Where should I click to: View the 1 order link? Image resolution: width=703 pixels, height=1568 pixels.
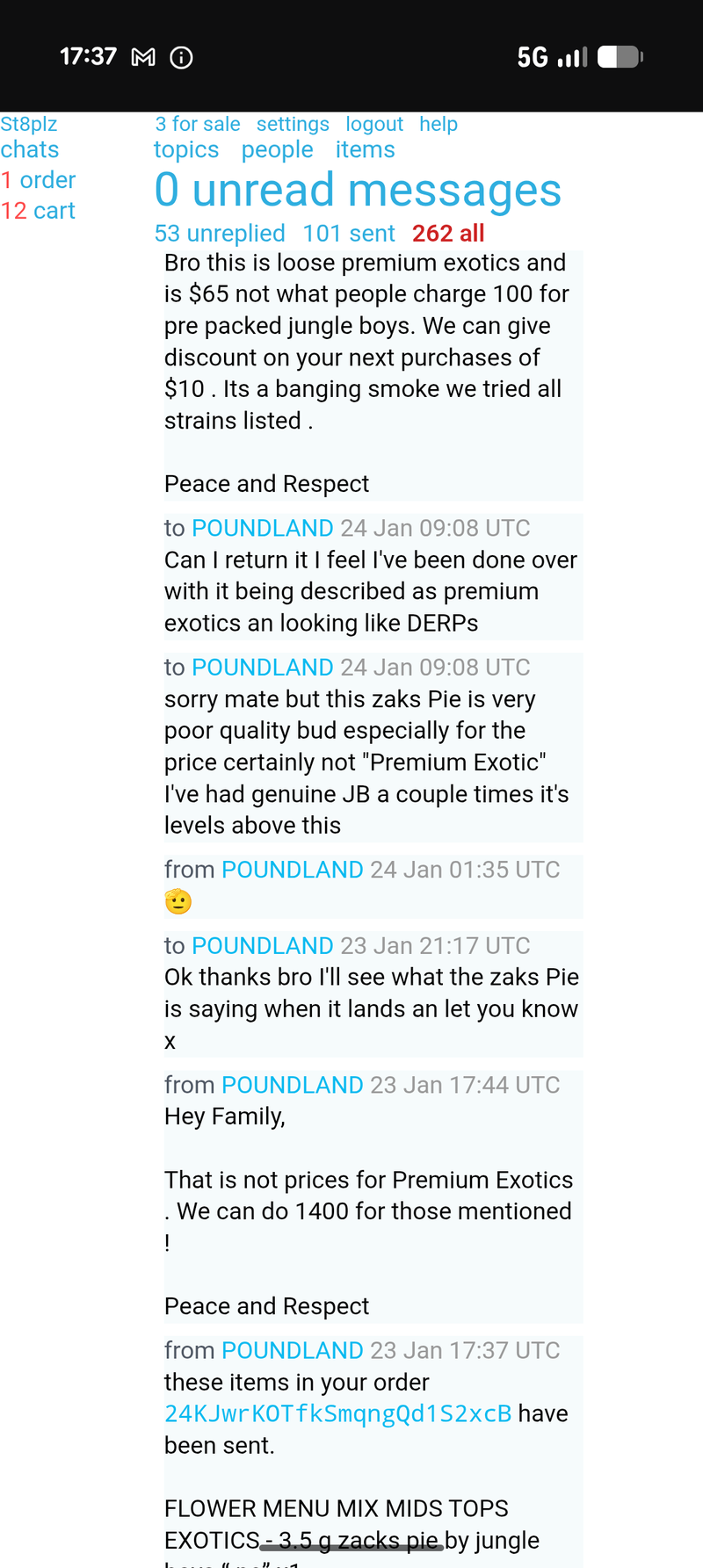click(39, 180)
